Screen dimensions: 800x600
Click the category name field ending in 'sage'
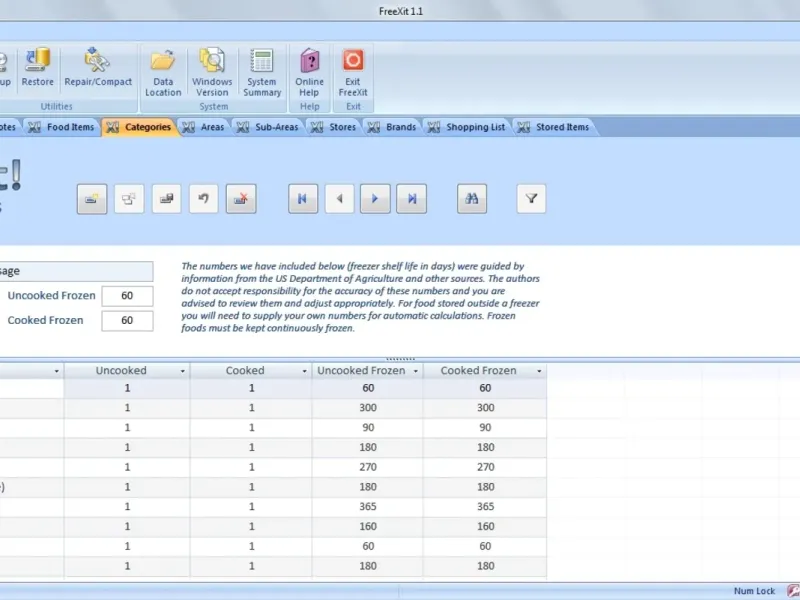(x=76, y=271)
